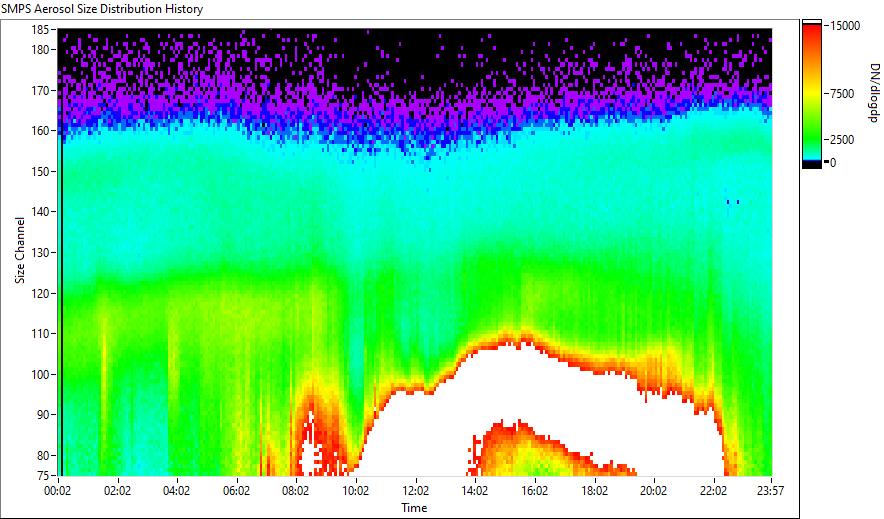Click the 170 y-axis tick label
Screen dimensions: 884x519
point(40,90)
